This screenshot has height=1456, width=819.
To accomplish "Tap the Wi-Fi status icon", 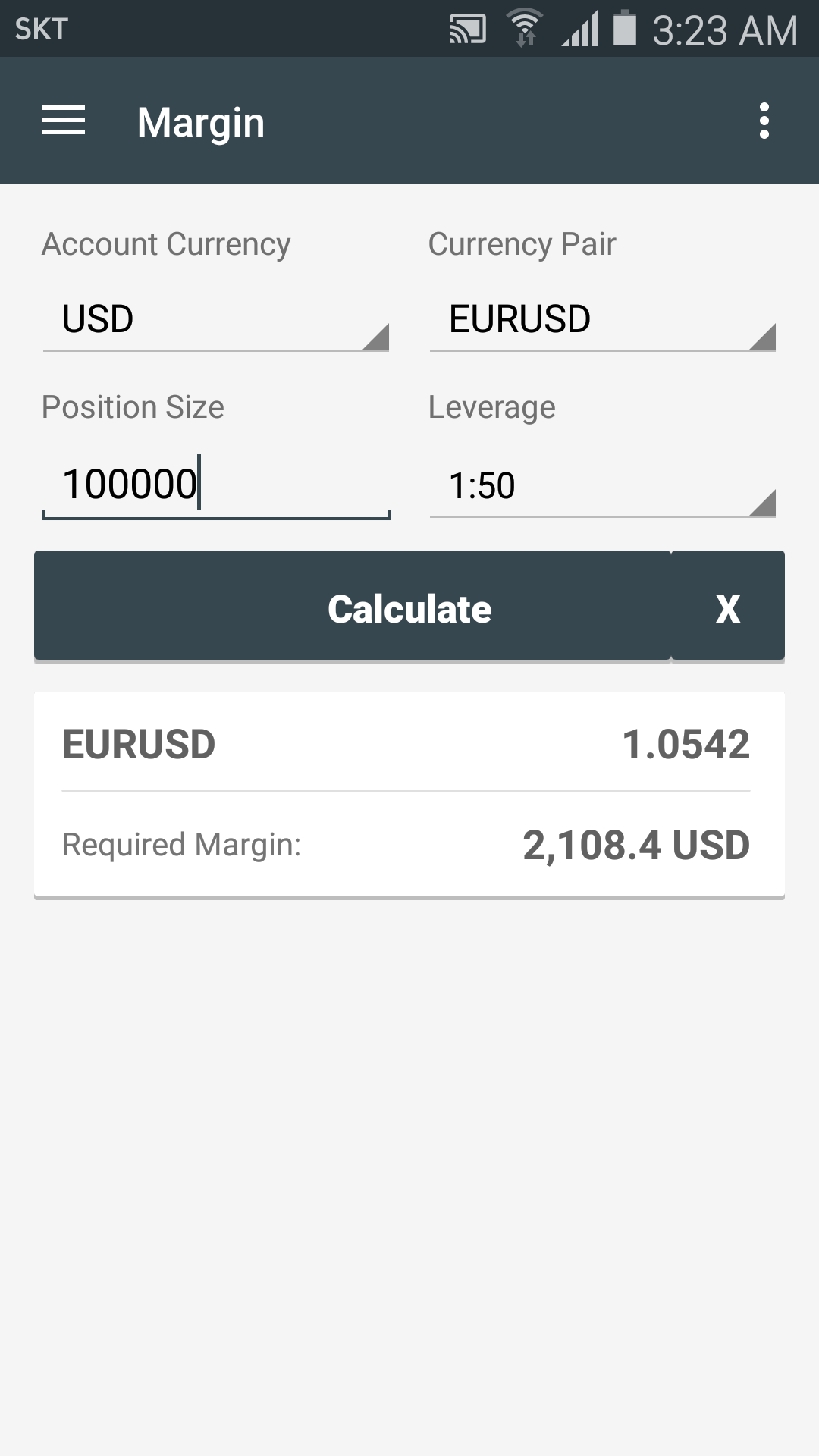I will click(525, 30).
